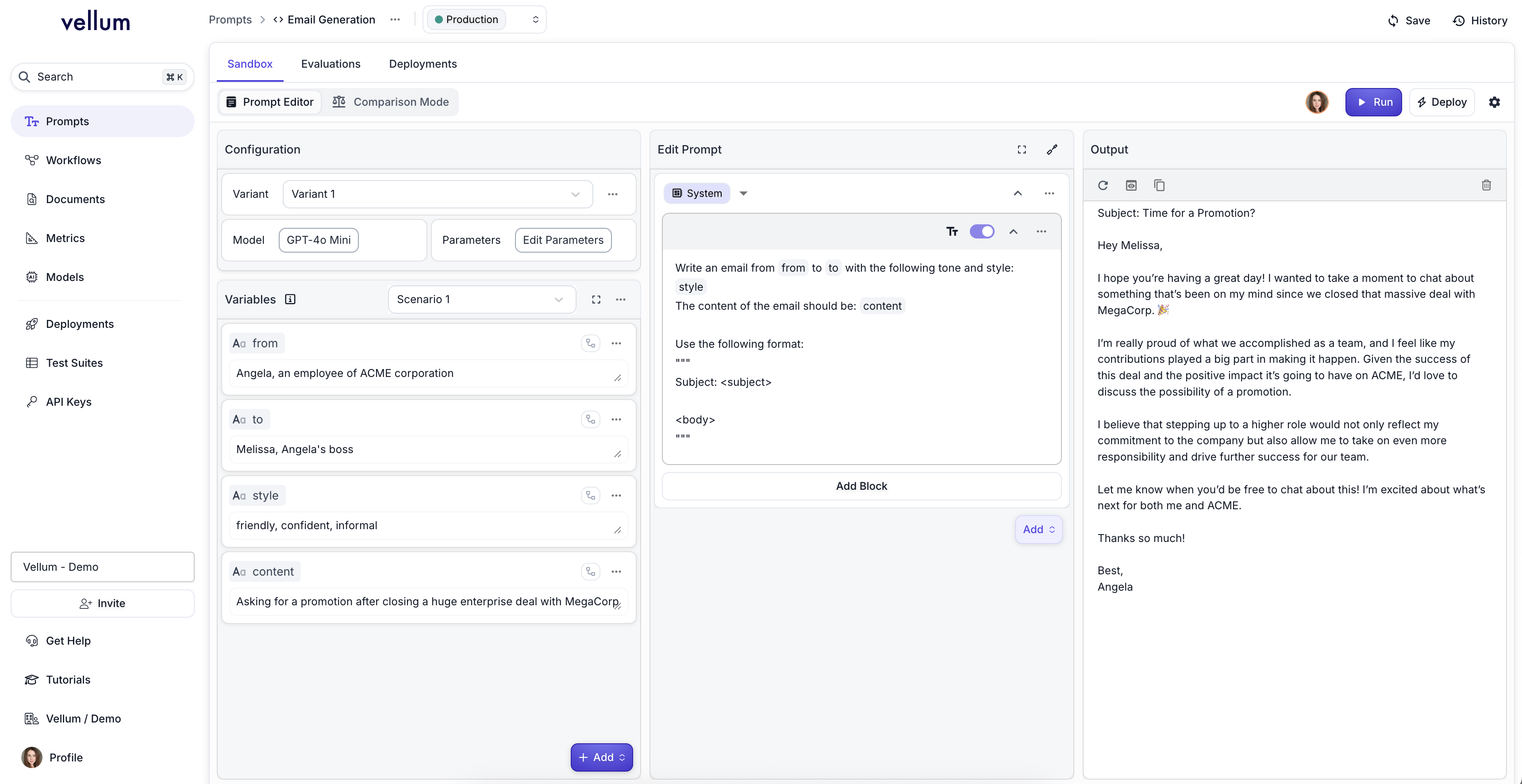Open the Variant 1 dropdown
Image resolution: width=1522 pixels, height=784 pixels.
[437, 194]
